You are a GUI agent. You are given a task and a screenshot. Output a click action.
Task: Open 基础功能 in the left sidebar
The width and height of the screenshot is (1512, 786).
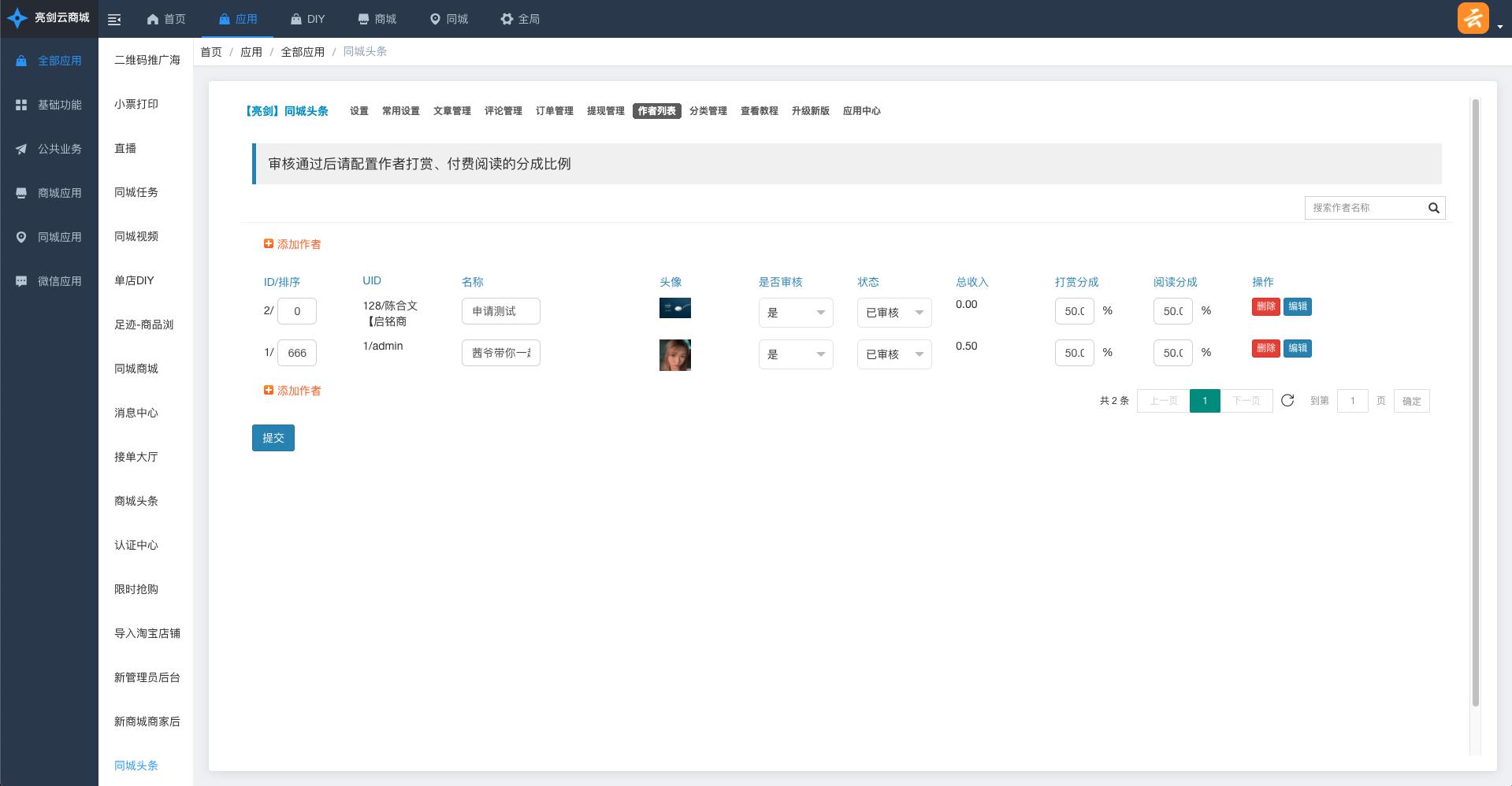(59, 105)
